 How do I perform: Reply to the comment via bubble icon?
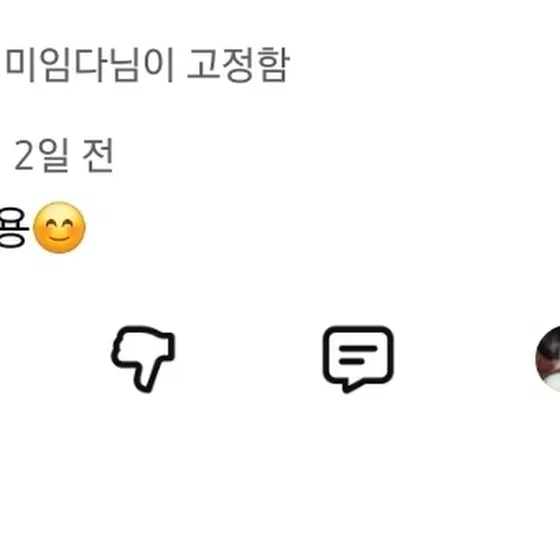[358, 359]
